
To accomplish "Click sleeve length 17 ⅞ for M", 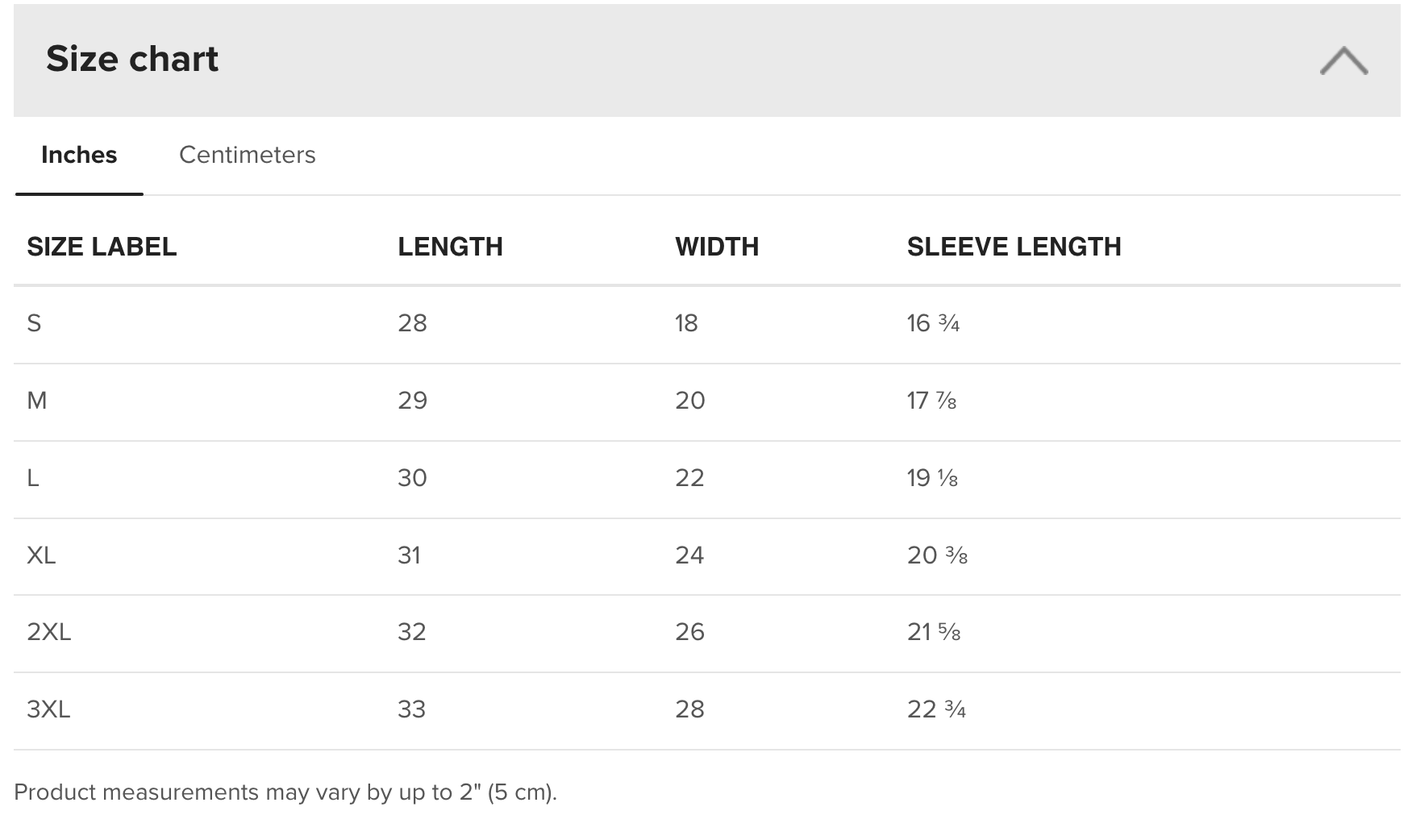I will point(931,401).
